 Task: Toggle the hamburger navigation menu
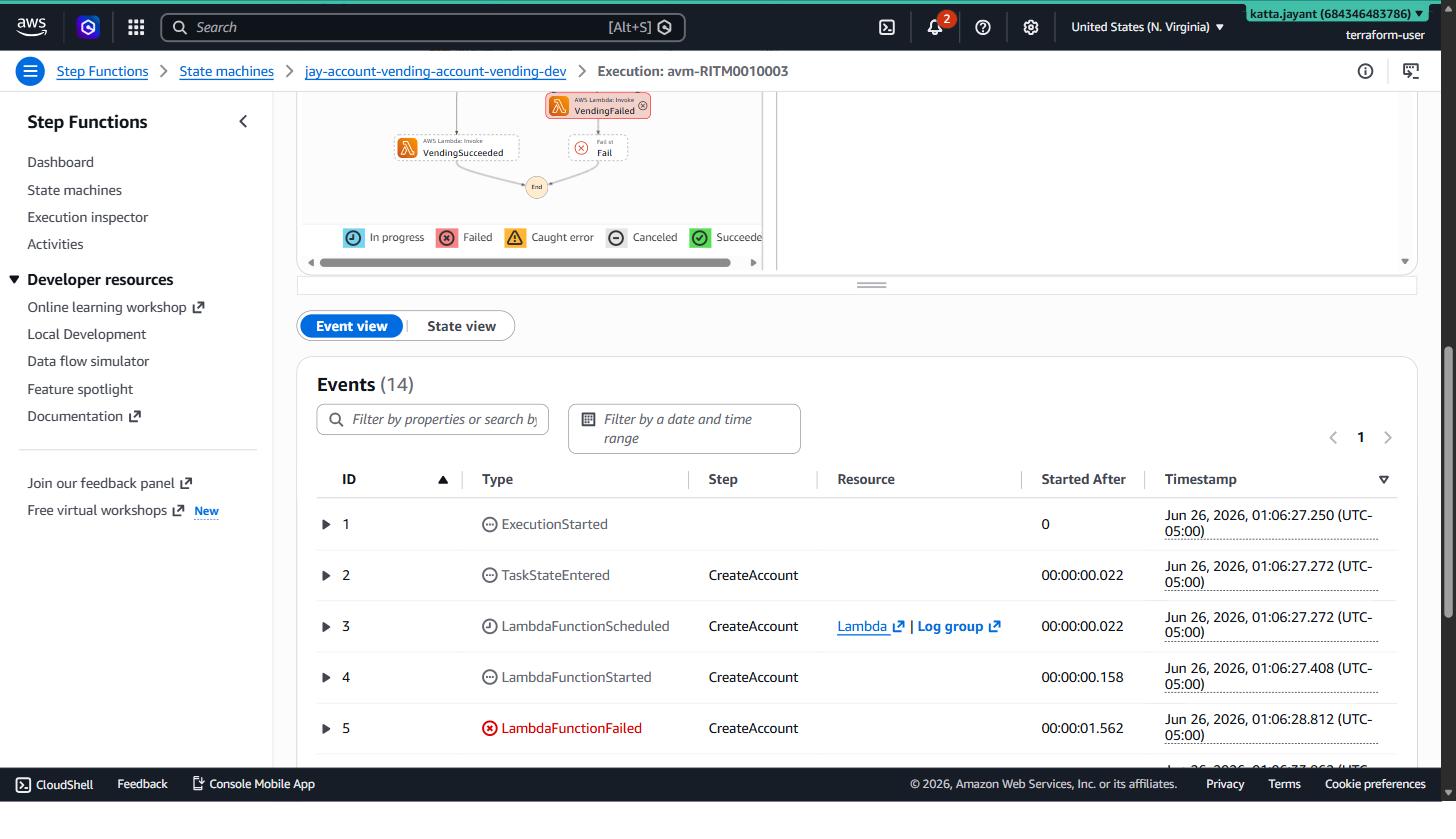click(x=30, y=71)
